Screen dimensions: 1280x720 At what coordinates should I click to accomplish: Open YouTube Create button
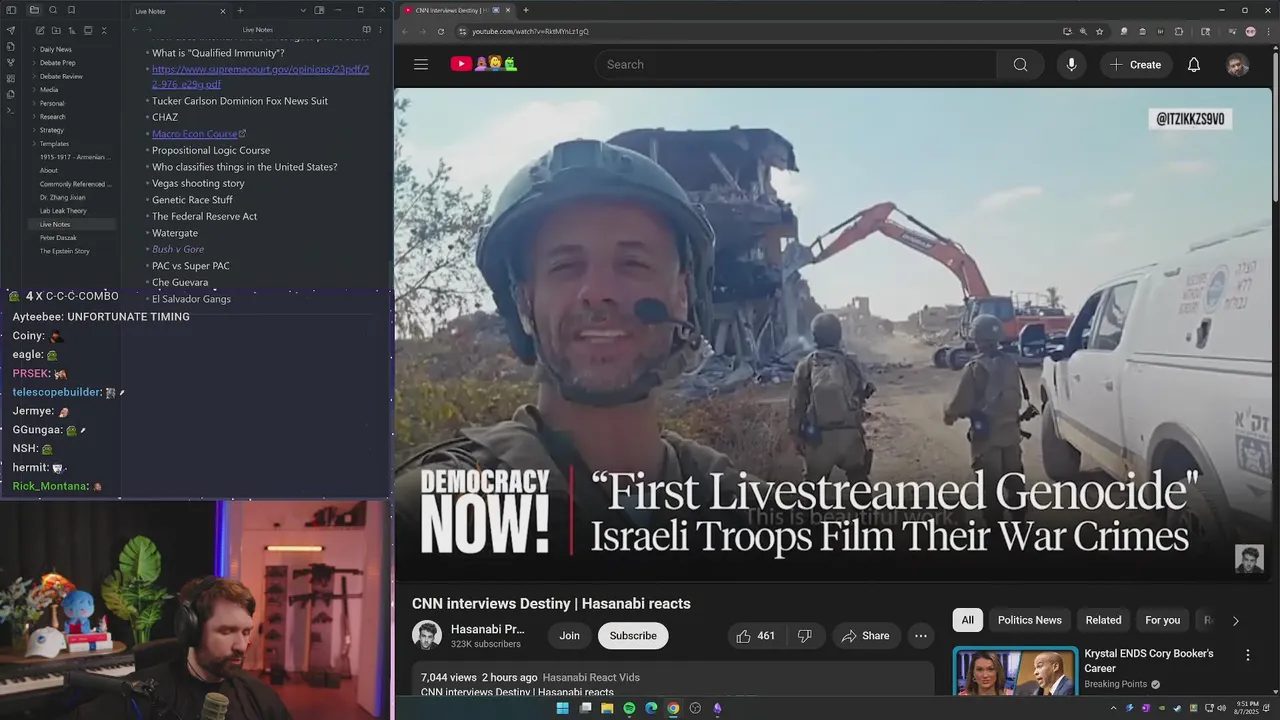pyautogui.click(x=1136, y=64)
